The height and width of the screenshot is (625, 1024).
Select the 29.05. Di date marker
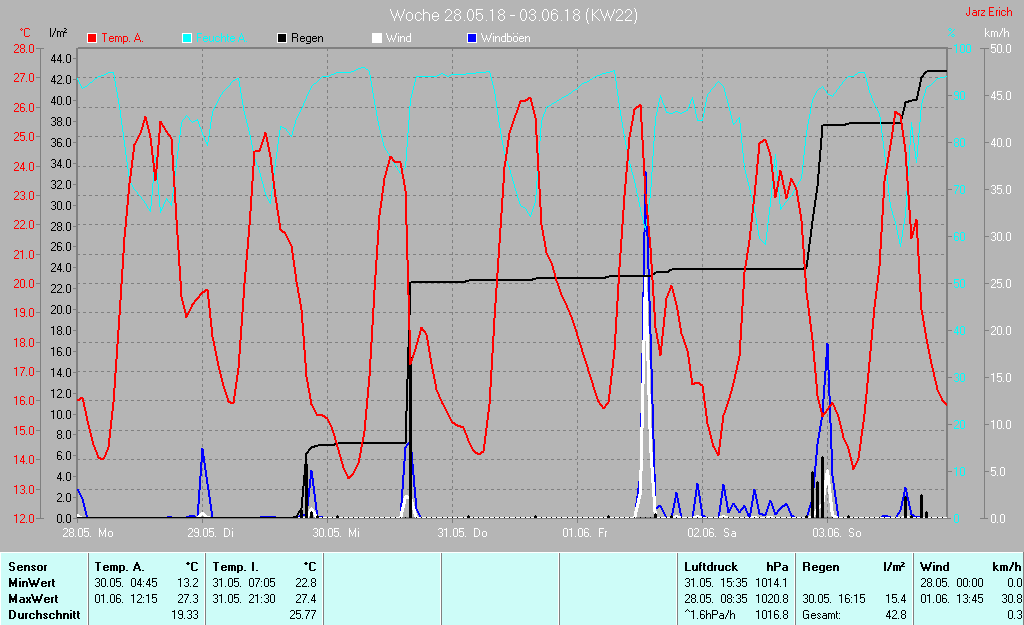pyautogui.click(x=211, y=533)
